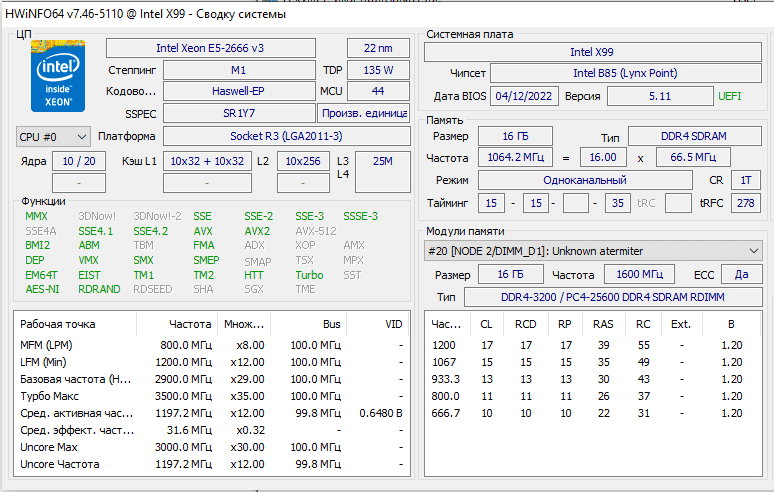774x492 pixels.
Task: Click the AVX2 feature indicator
Action: click(x=257, y=231)
